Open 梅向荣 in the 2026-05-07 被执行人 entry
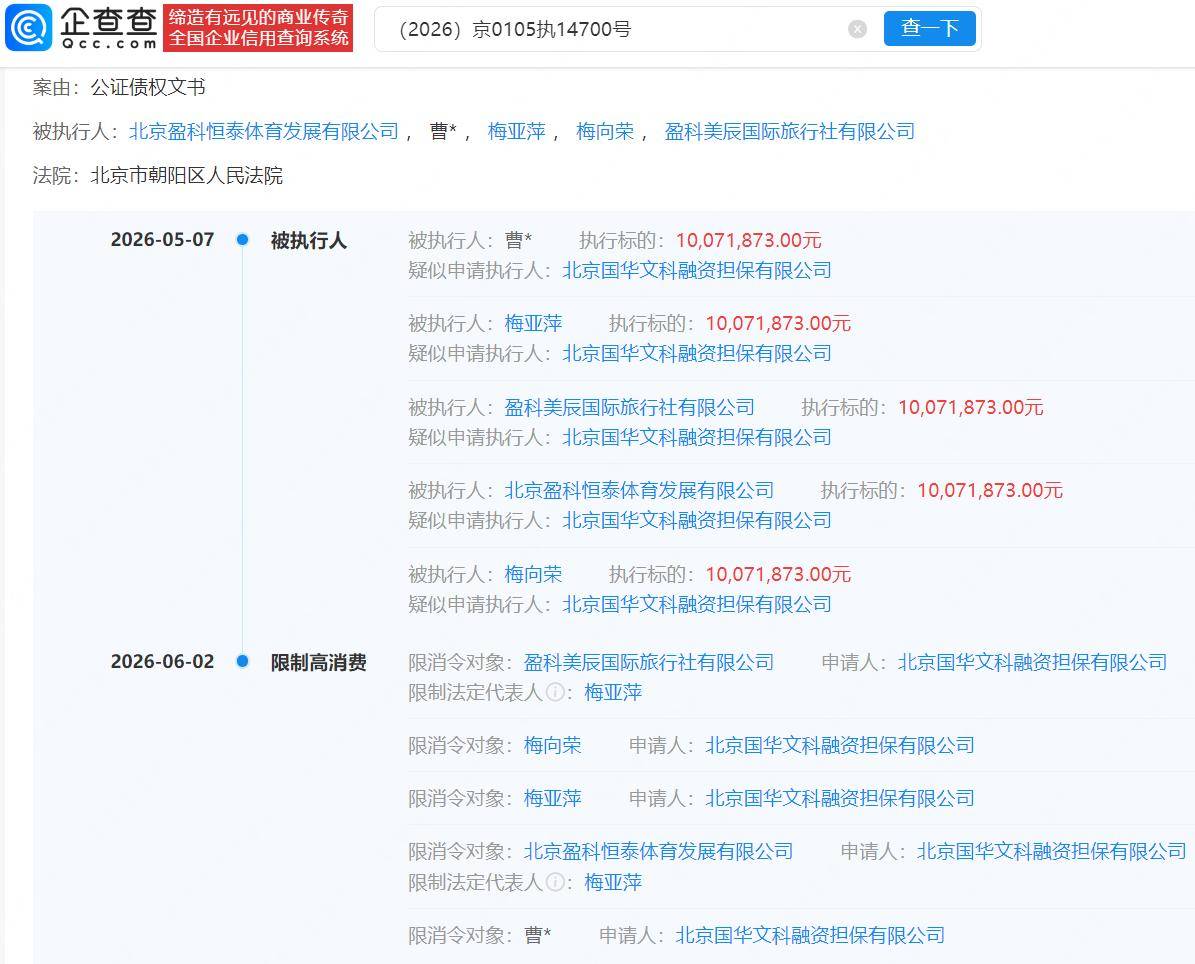 pyautogui.click(x=533, y=574)
